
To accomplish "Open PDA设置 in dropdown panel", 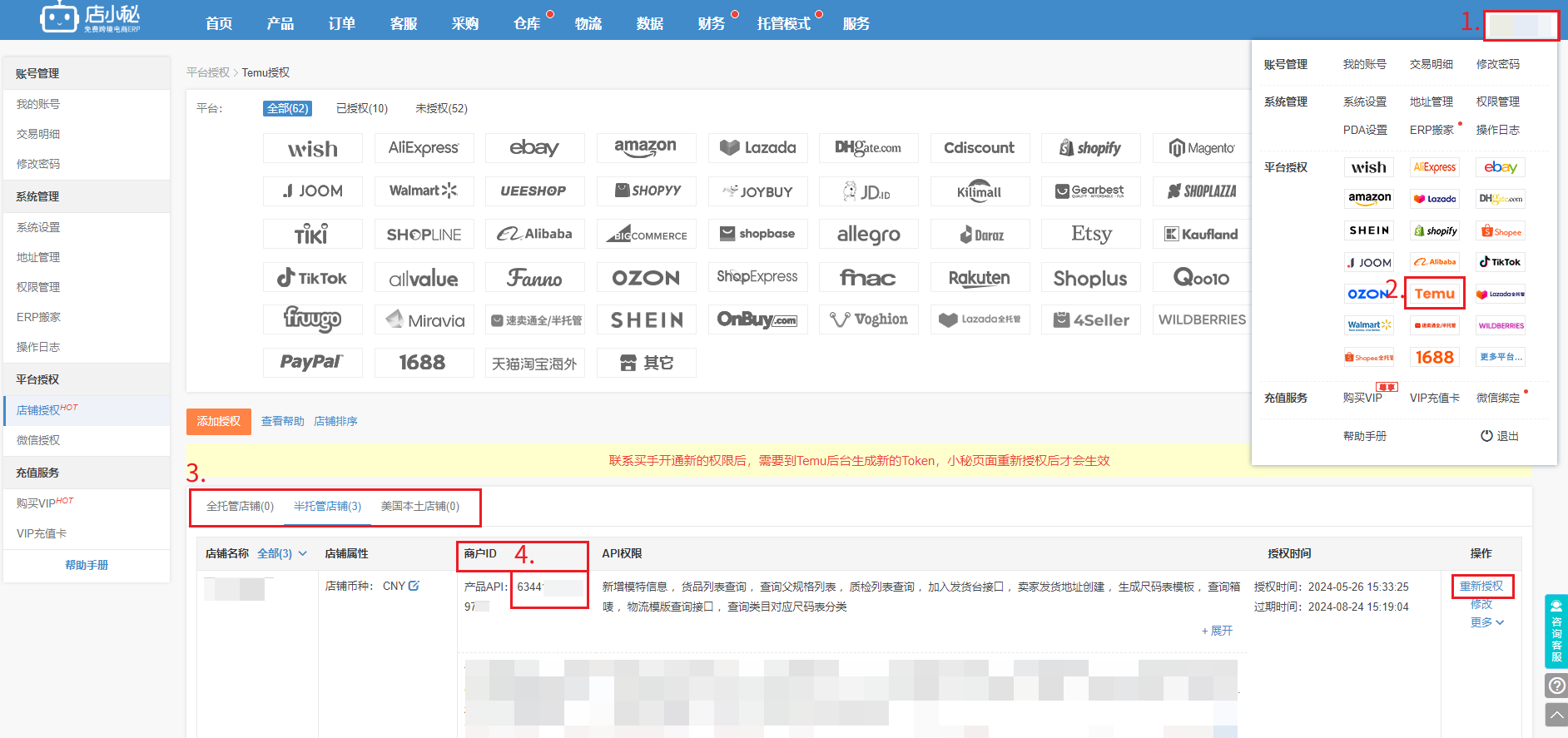I will 1365,130.
